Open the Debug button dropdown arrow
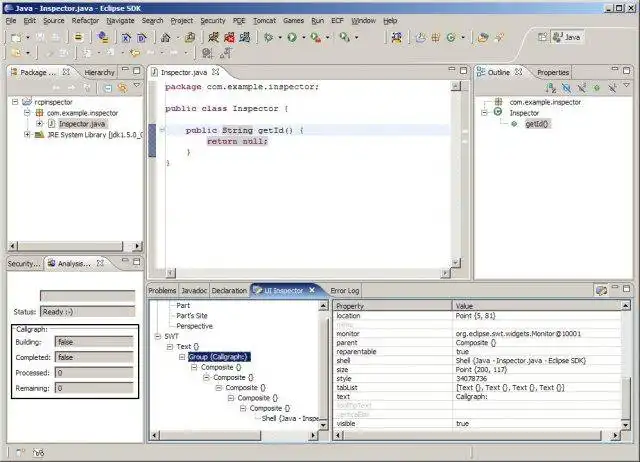The image size is (640, 462). tap(280, 38)
